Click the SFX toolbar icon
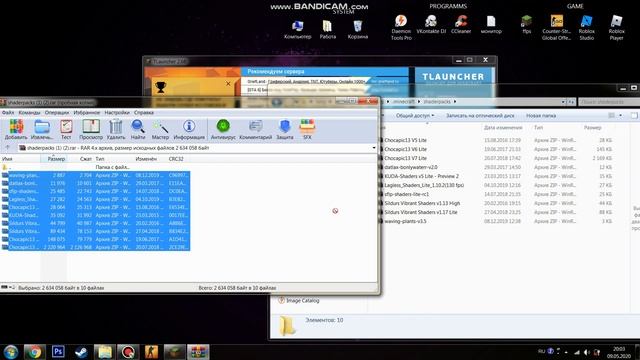This screenshot has height=360, width=640. pos(307,129)
